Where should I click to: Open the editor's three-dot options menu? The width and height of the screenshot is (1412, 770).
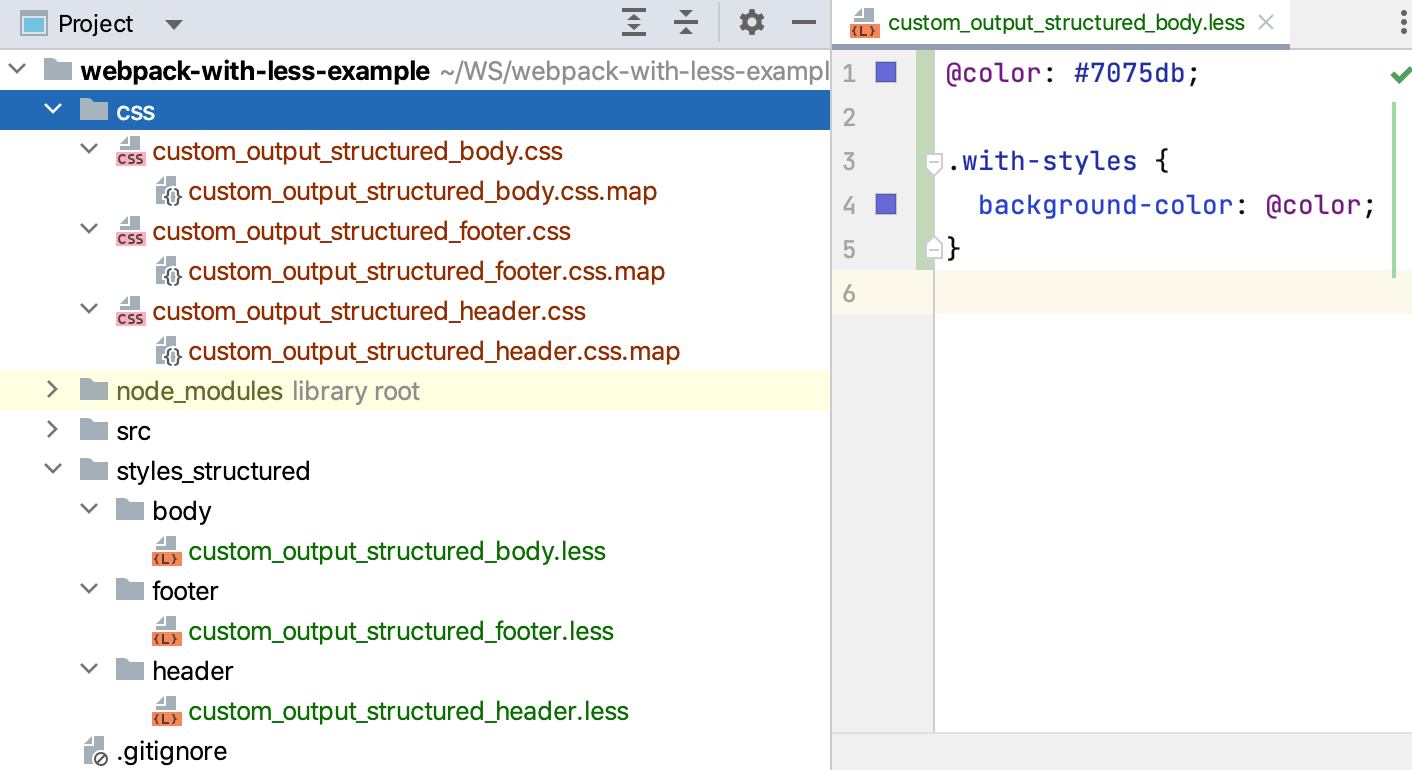[1403, 23]
